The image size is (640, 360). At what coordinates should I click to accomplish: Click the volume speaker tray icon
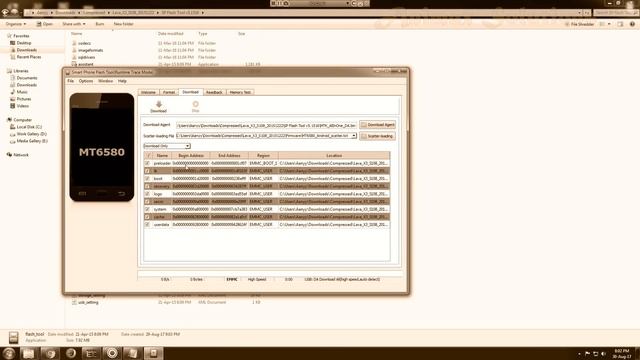[x=603, y=353]
